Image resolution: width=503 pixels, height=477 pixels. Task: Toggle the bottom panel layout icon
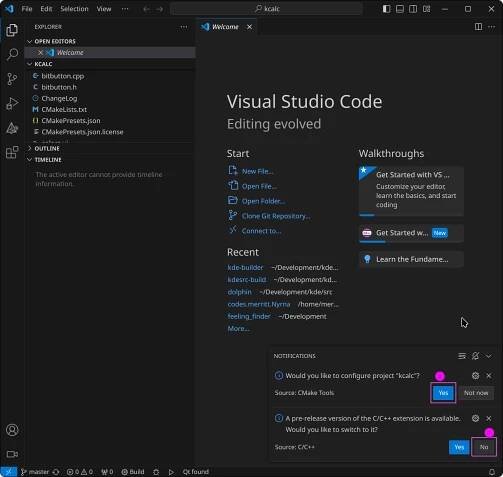[x=400, y=9]
